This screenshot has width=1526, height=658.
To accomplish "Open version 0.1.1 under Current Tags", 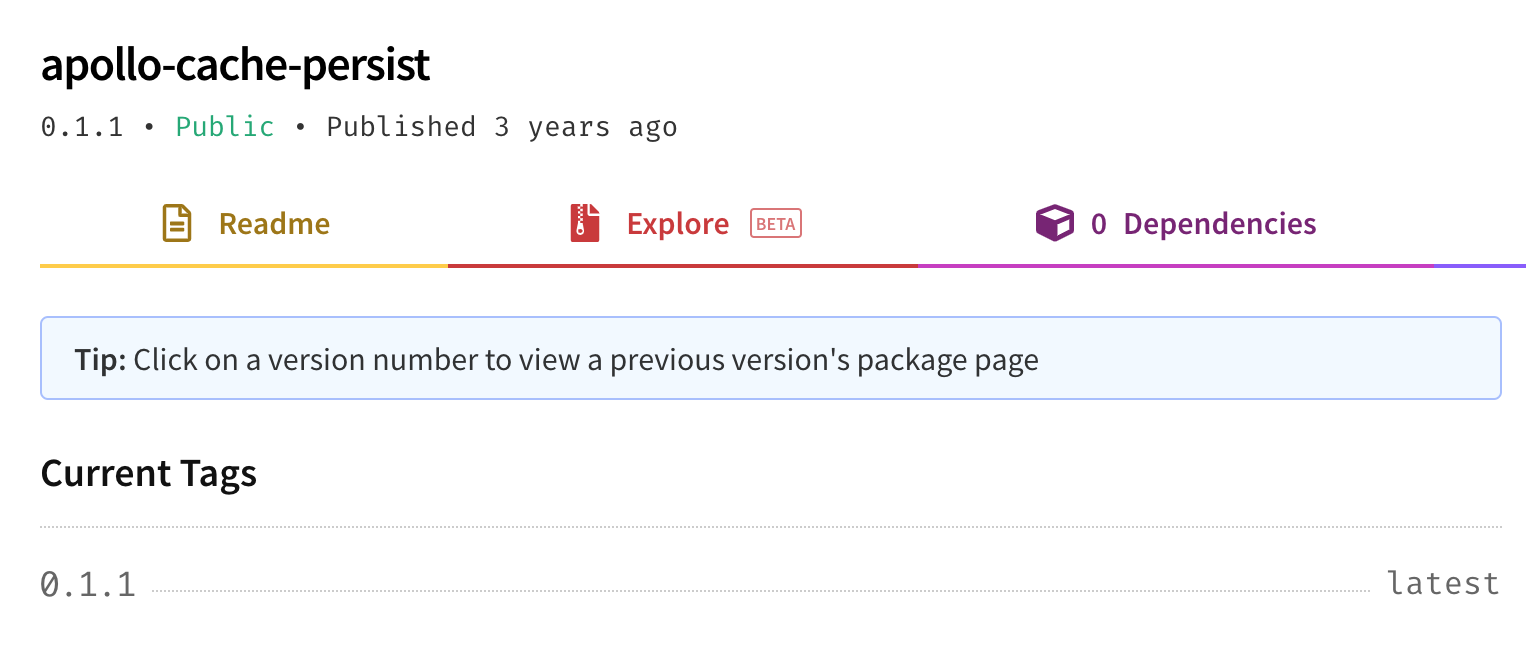I will pyautogui.click(x=88, y=583).
